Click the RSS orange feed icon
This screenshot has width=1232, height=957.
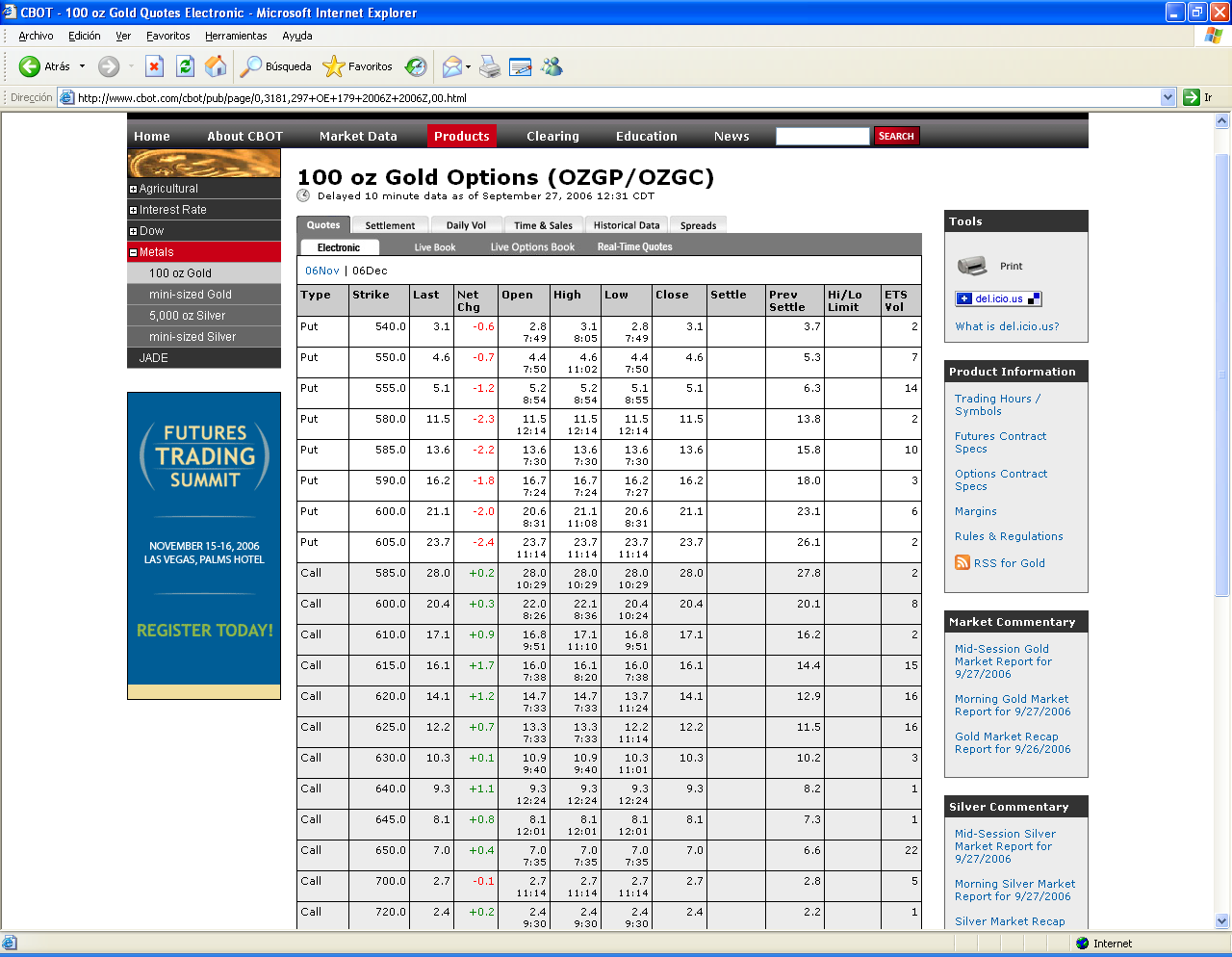962,562
